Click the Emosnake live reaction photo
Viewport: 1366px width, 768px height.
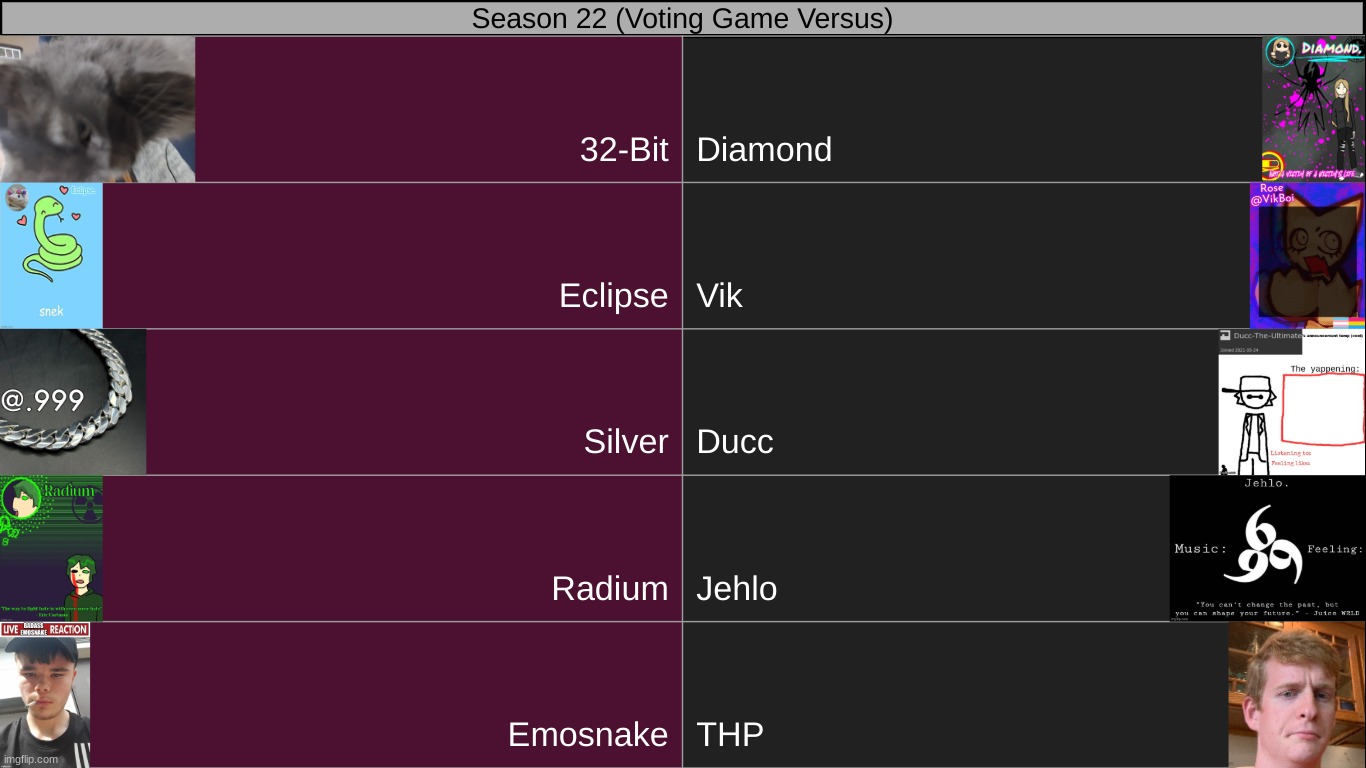[45, 694]
